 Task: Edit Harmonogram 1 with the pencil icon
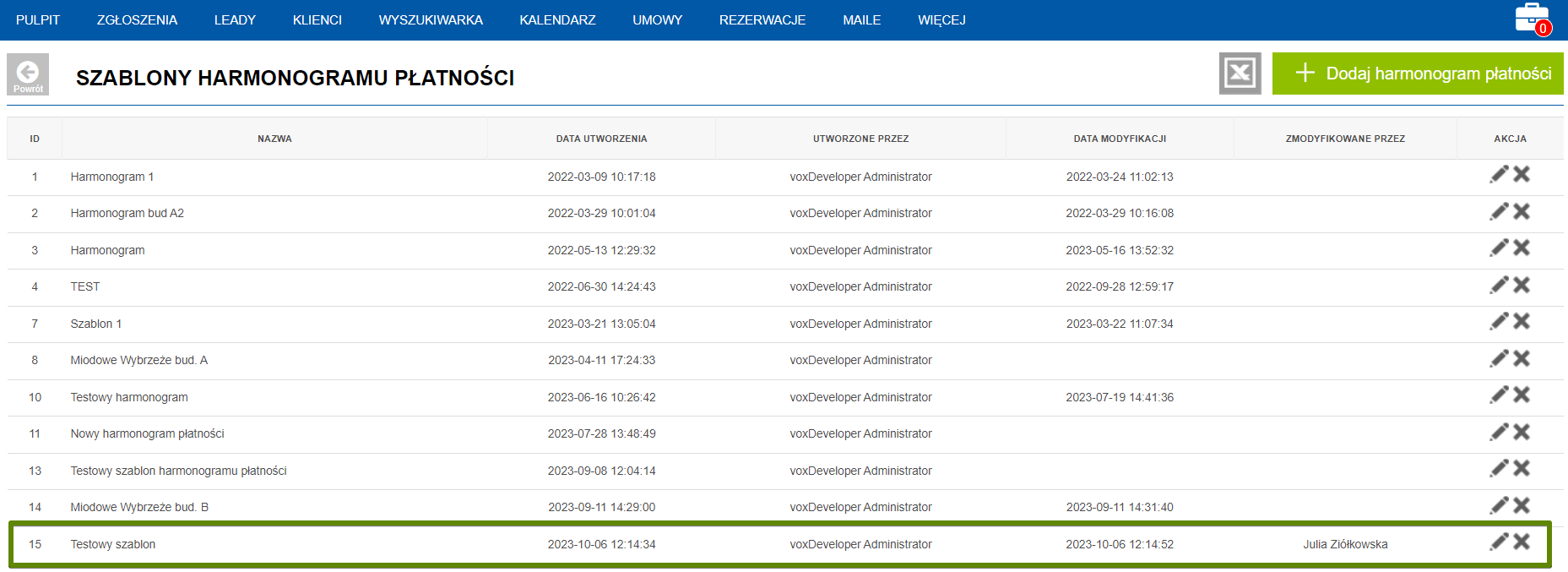tap(1499, 174)
